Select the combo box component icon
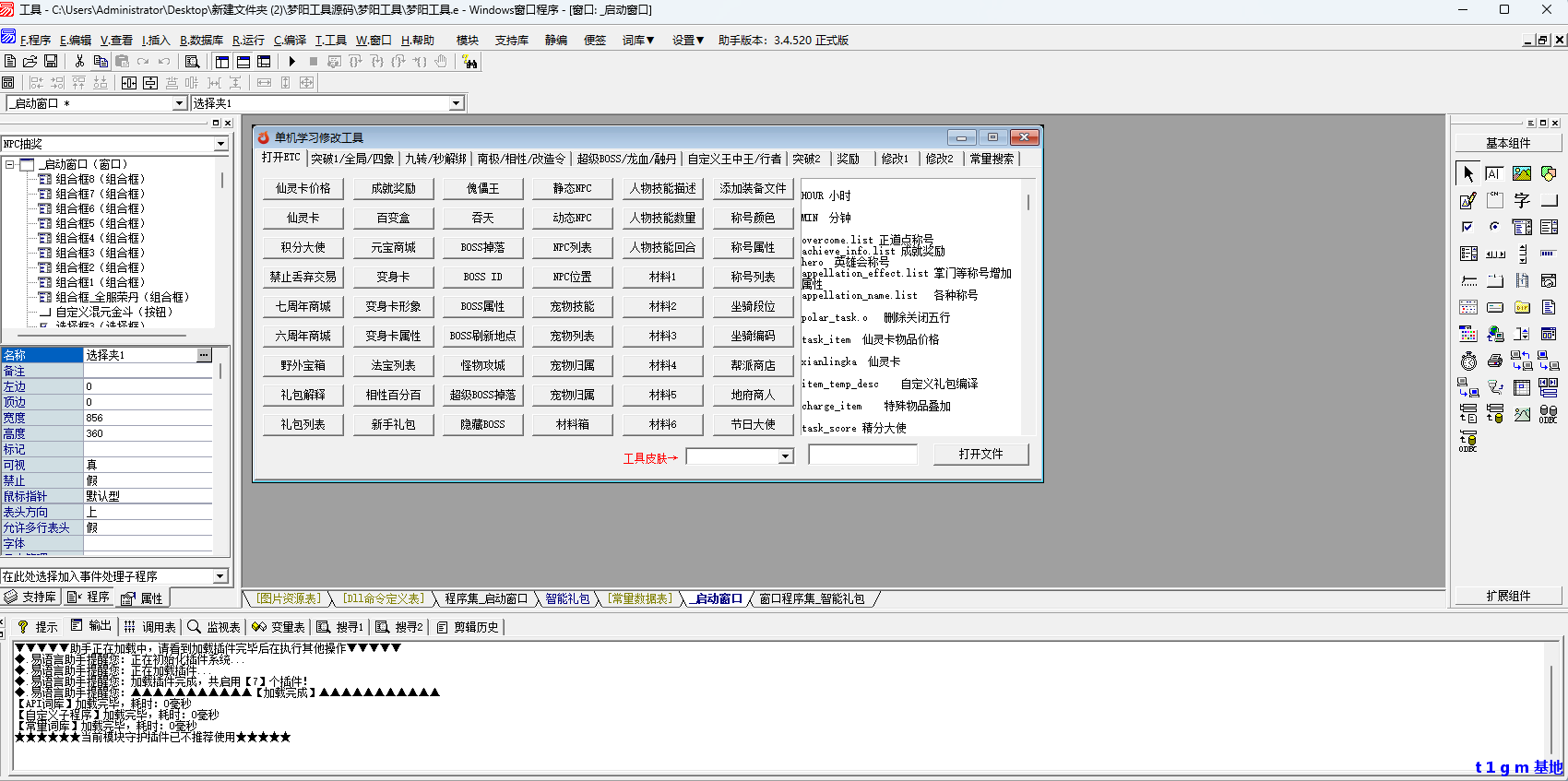 [1522, 227]
